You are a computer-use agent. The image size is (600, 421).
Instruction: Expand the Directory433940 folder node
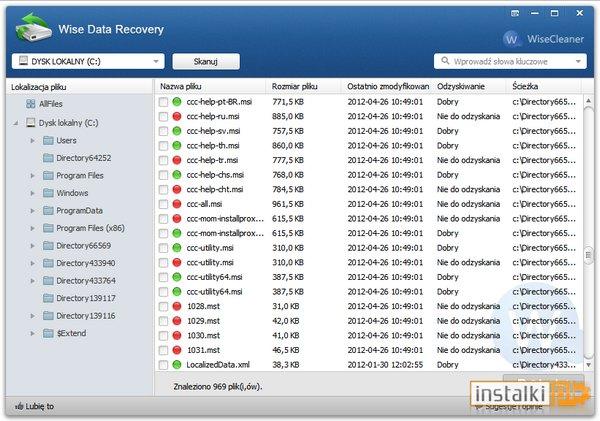click(33, 263)
